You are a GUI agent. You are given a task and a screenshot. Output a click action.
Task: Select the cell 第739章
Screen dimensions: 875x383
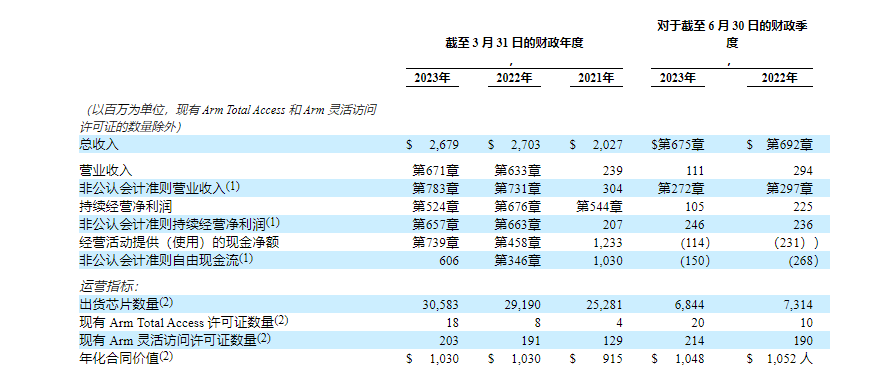(x=435, y=242)
